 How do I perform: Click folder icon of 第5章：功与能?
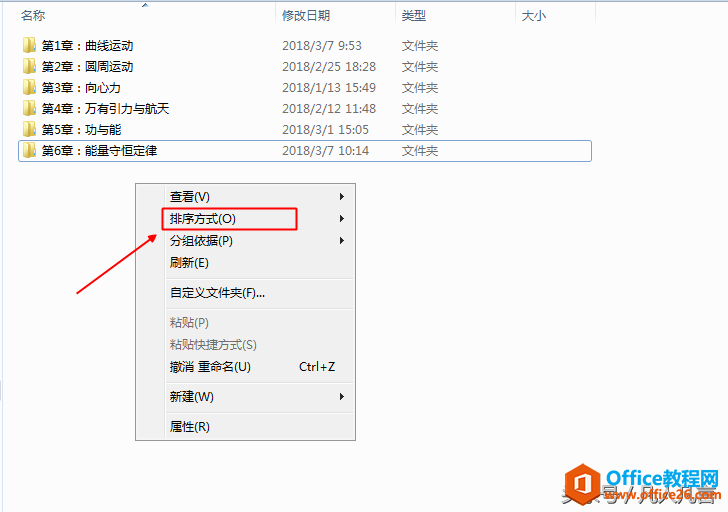click(x=29, y=129)
